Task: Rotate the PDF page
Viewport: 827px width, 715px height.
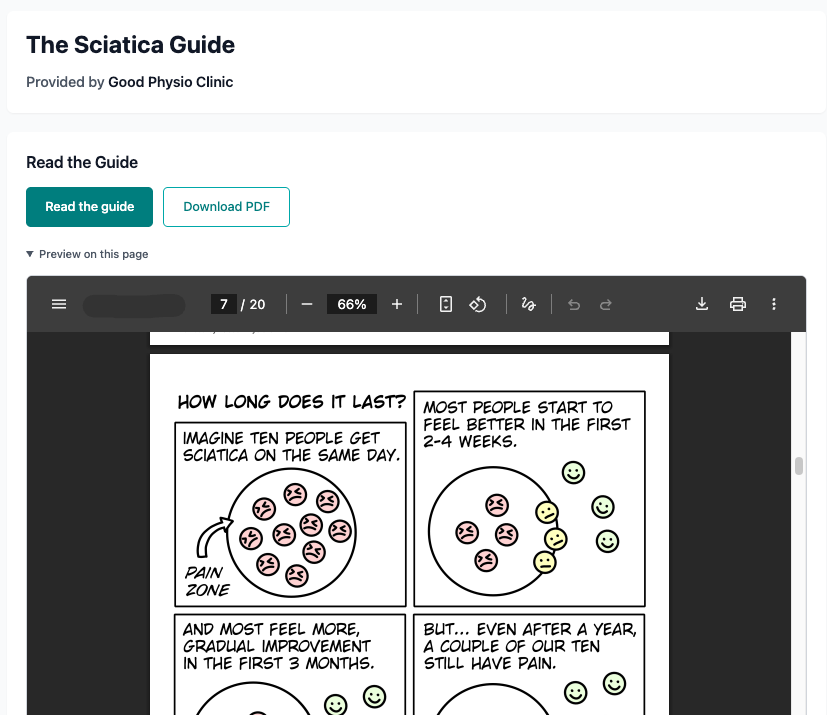Action: (x=477, y=304)
